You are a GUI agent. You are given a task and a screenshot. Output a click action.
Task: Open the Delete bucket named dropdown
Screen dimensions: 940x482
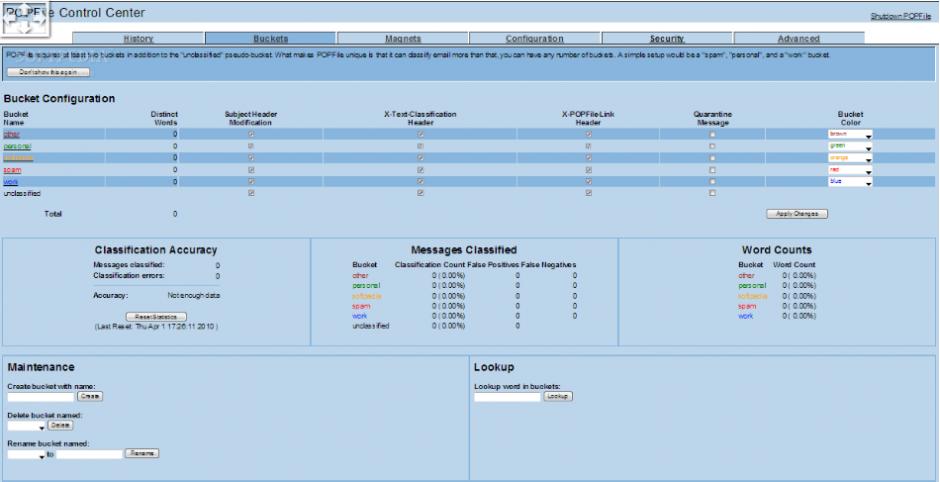click(x=26, y=426)
